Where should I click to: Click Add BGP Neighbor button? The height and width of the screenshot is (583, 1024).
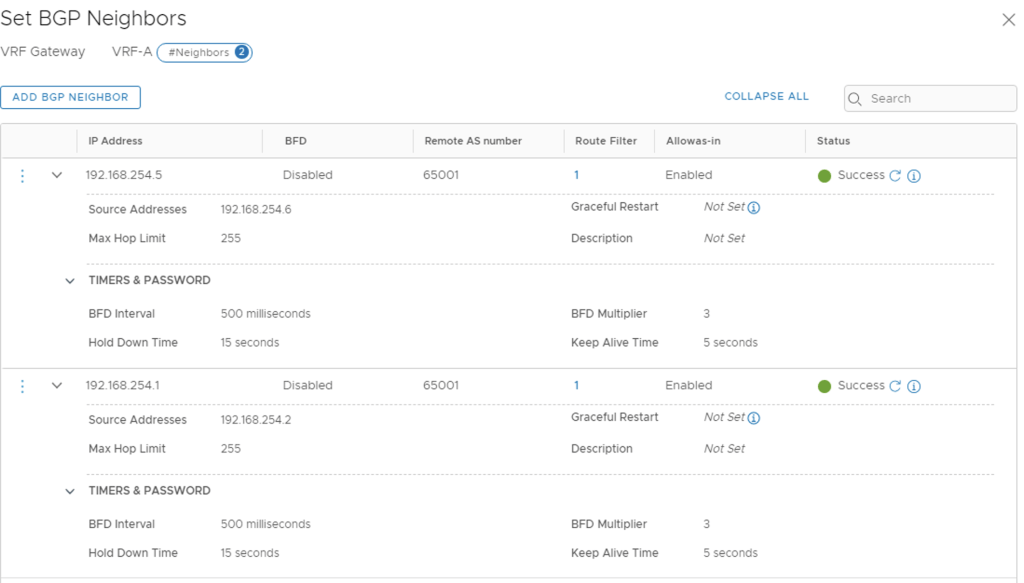(70, 97)
